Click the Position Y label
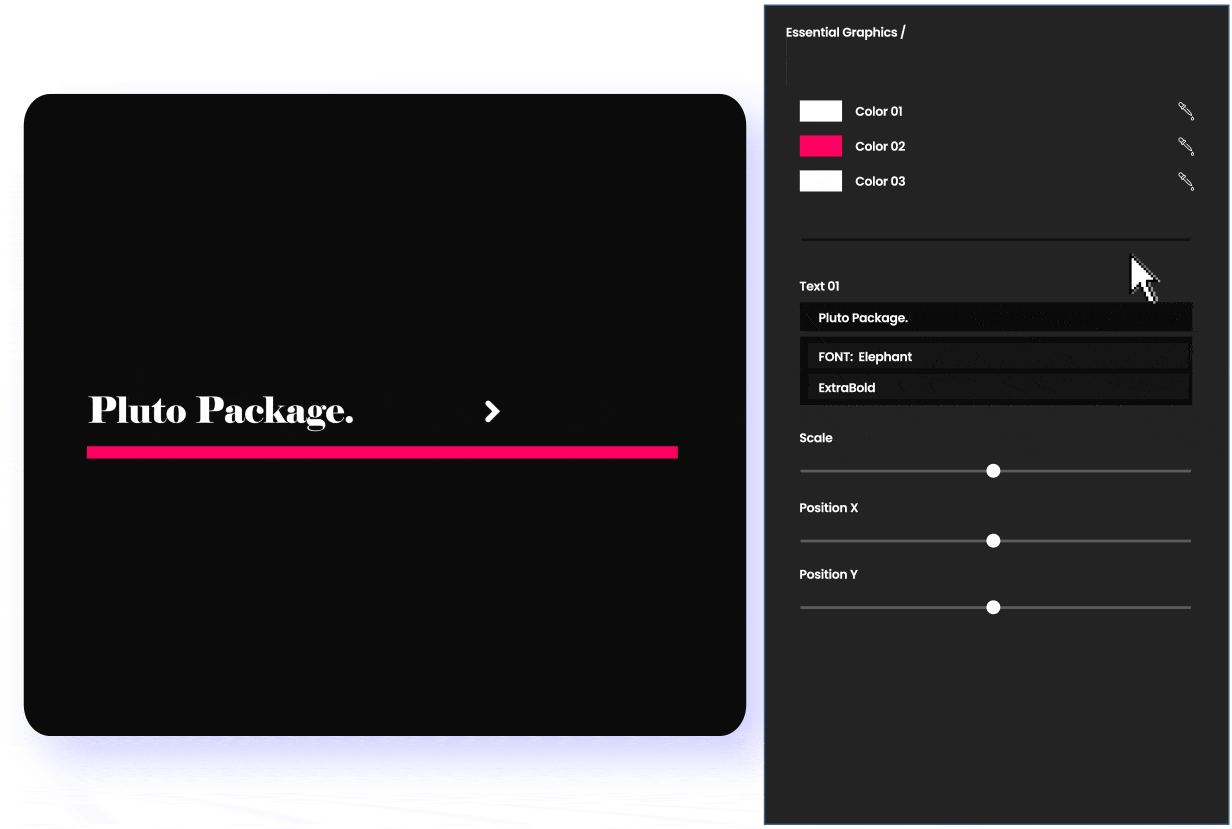1232x829 pixels. pos(828,575)
